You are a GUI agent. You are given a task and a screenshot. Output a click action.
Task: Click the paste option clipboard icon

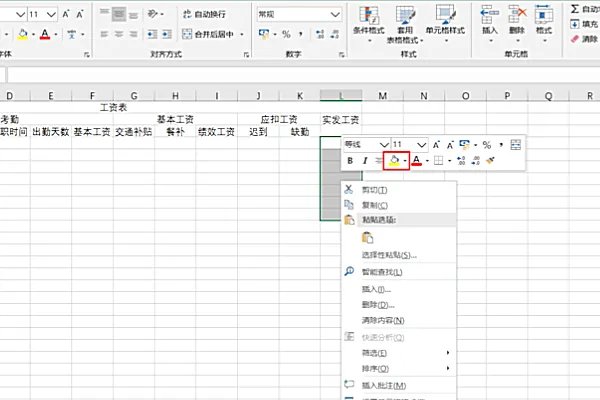367,238
